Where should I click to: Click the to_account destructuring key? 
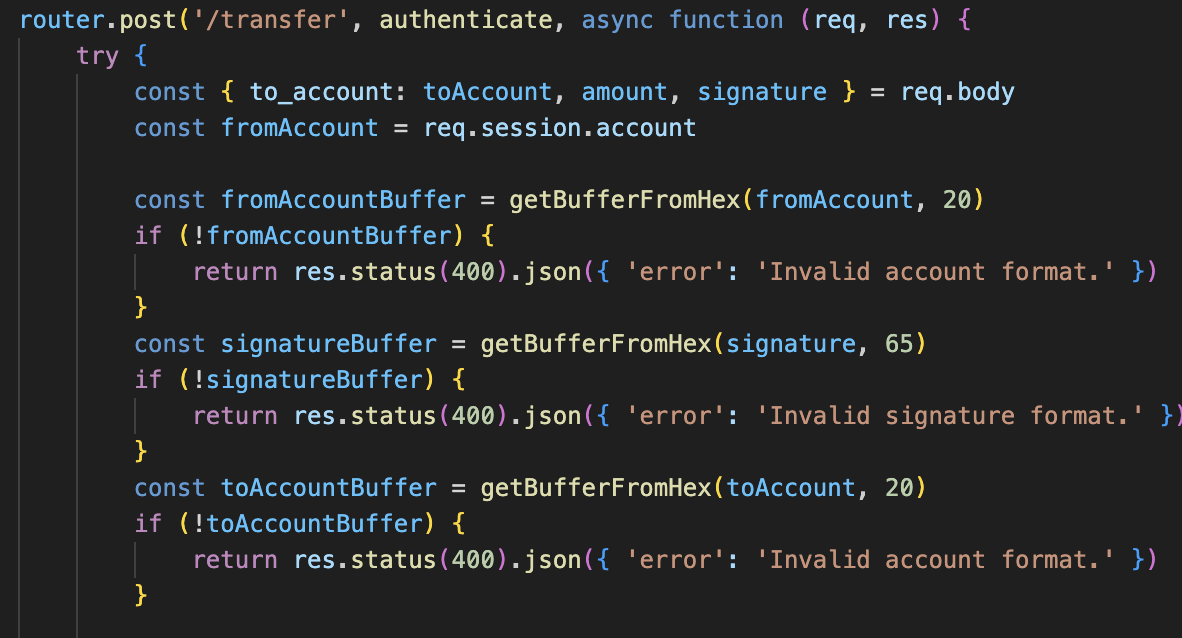click(x=321, y=92)
